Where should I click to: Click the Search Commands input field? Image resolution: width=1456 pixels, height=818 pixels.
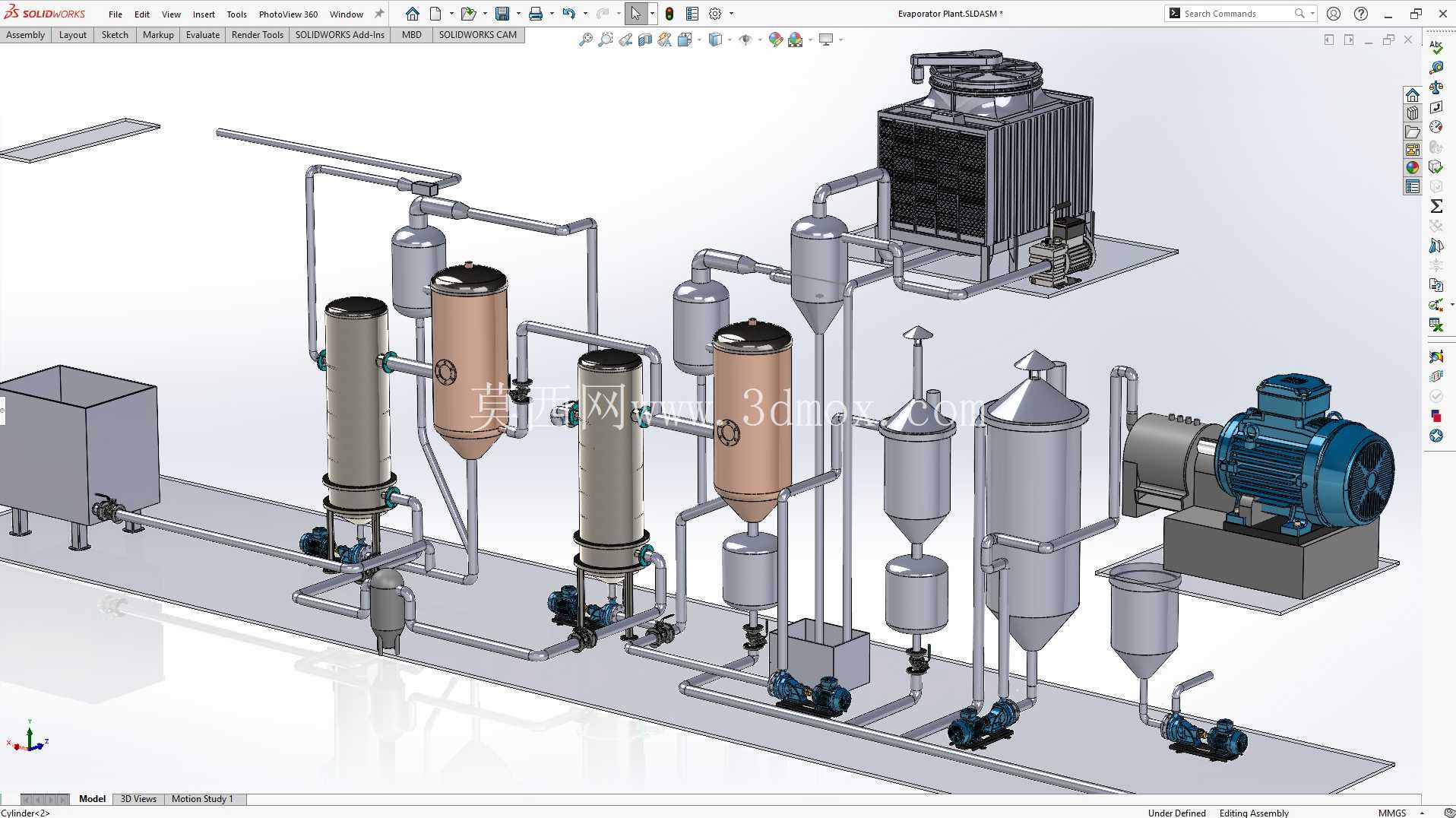1237,14
